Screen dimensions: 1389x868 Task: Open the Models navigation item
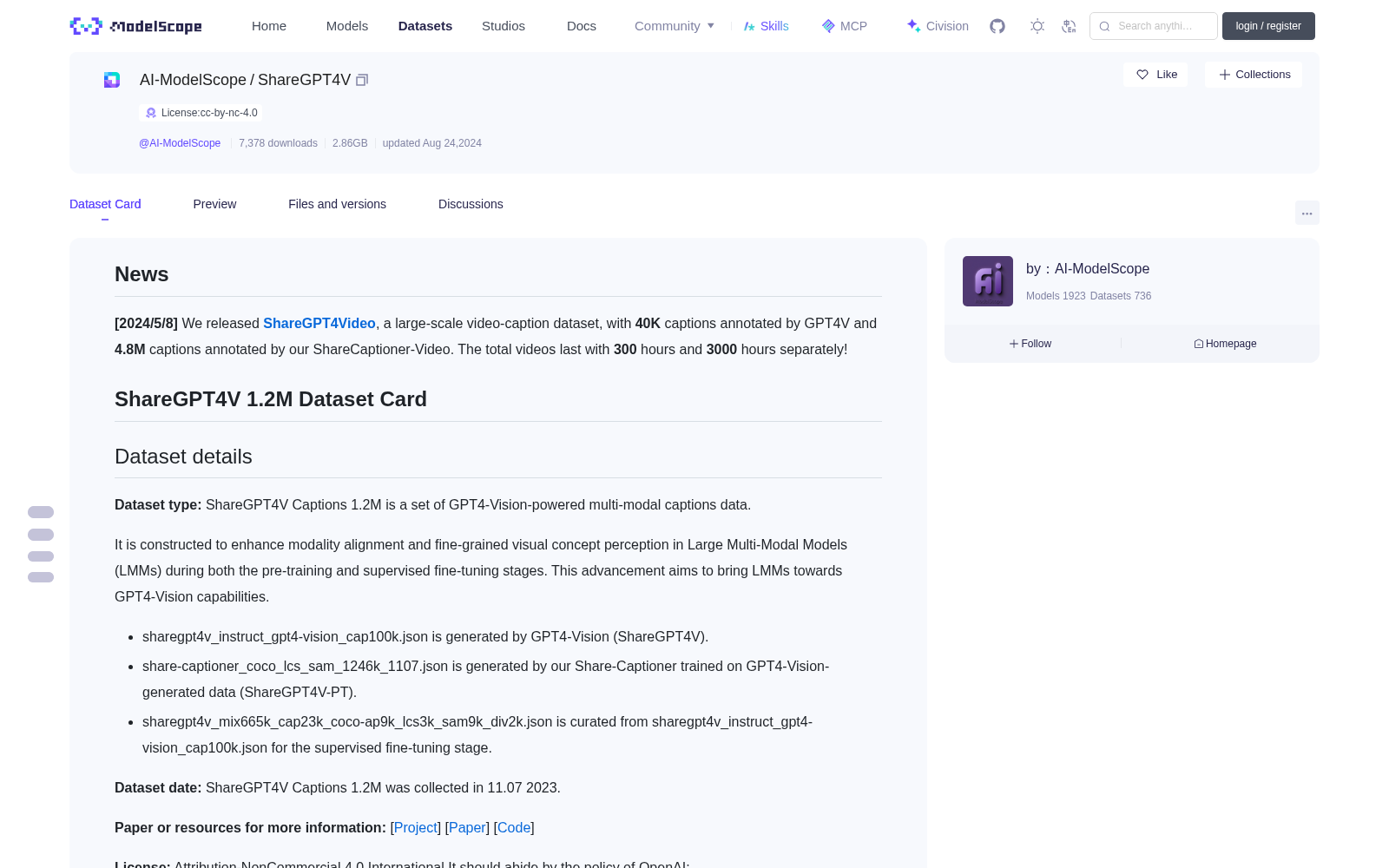pos(347,26)
